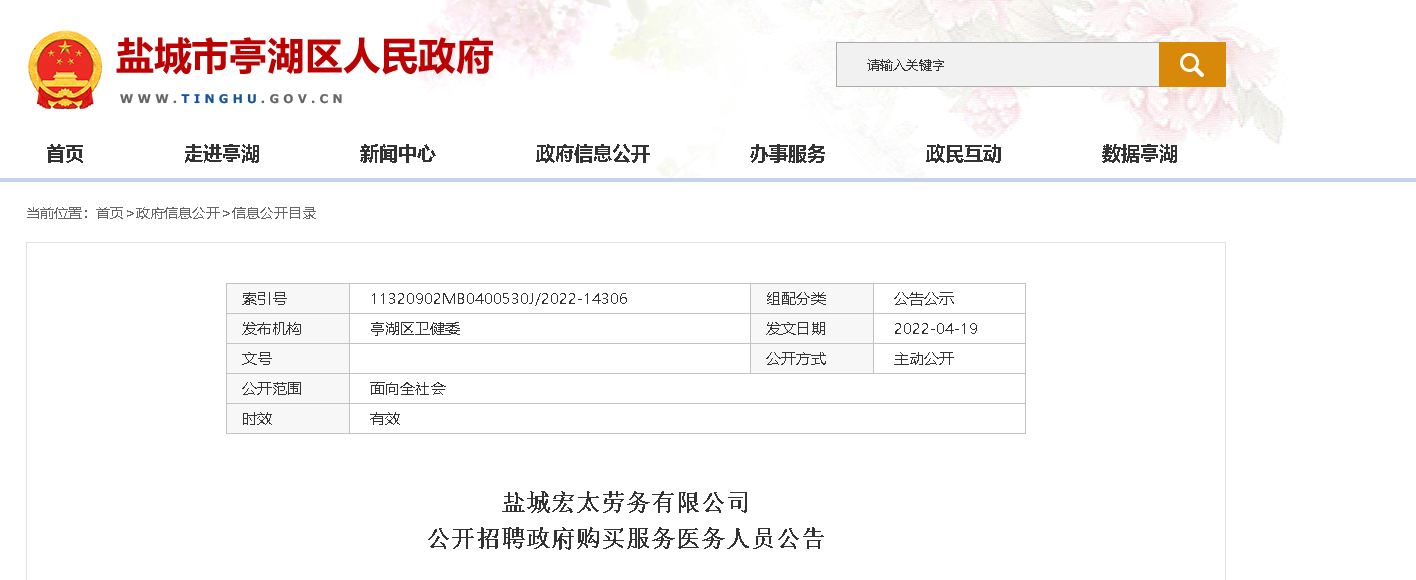The image size is (1416, 580).
Task: Click the 盐城市亭湖区人民政府 site title
Action: click(x=305, y=57)
